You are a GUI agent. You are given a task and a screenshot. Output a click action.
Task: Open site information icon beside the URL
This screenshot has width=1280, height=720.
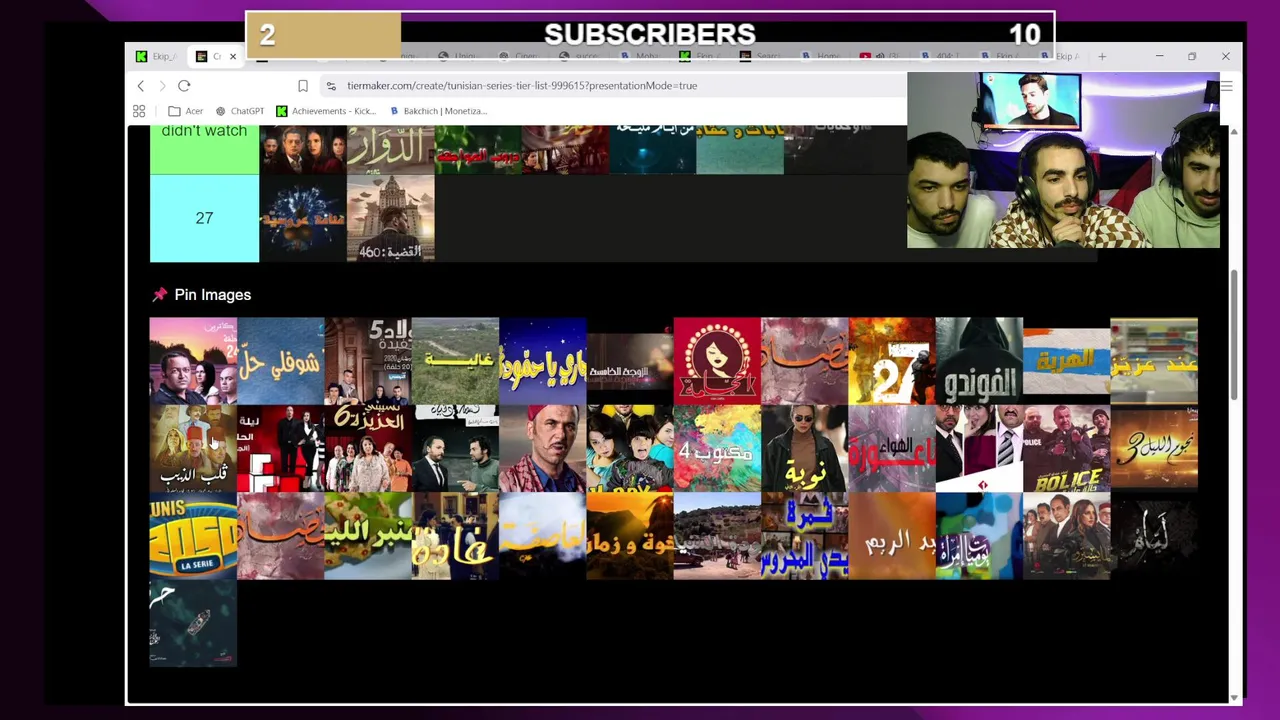click(330, 86)
